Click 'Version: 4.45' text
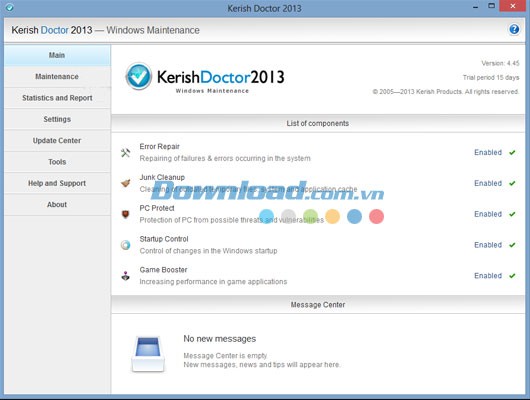The width and height of the screenshot is (530, 400). [x=500, y=63]
